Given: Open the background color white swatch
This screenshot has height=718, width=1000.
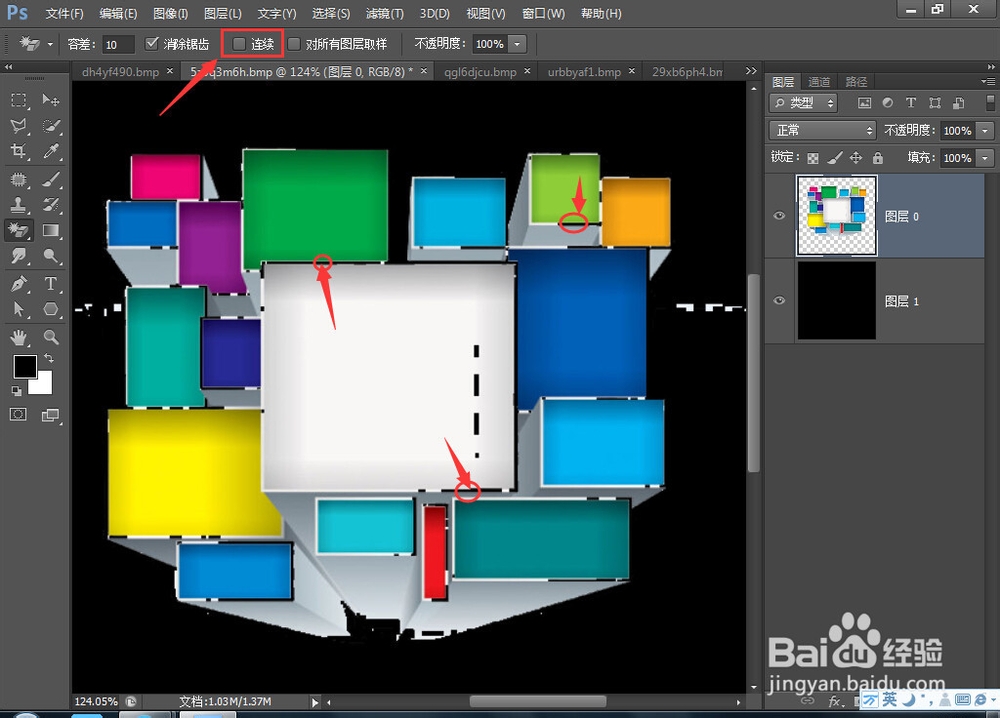Looking at the screenshot, I should tap(42, 385).
